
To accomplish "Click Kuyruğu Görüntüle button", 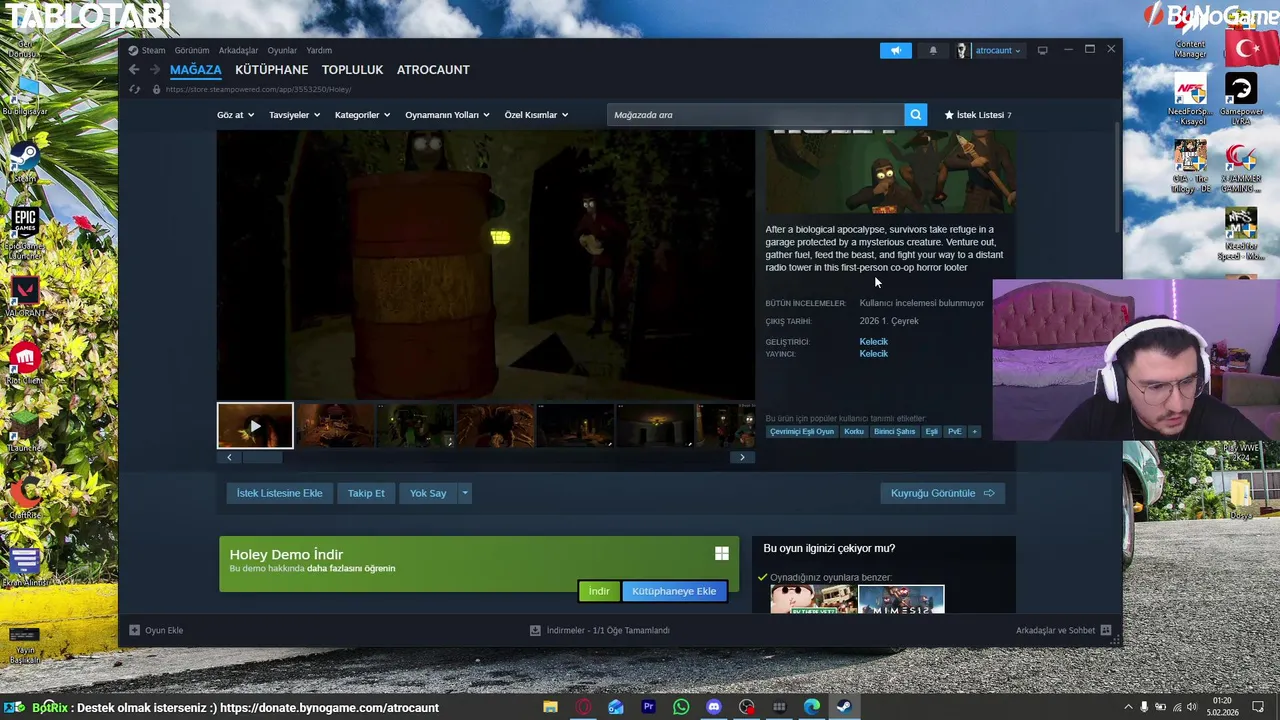I will click(x=942, y=493).
